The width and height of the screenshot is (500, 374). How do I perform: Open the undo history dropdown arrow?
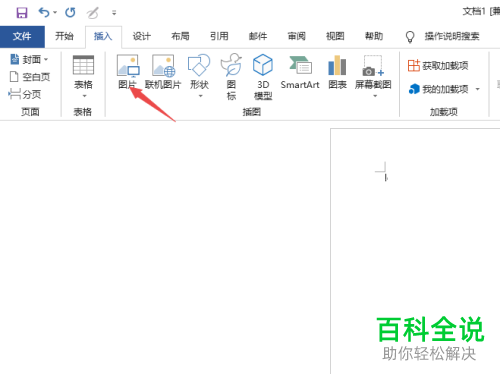pyautogui.click(x=55, y=13)
